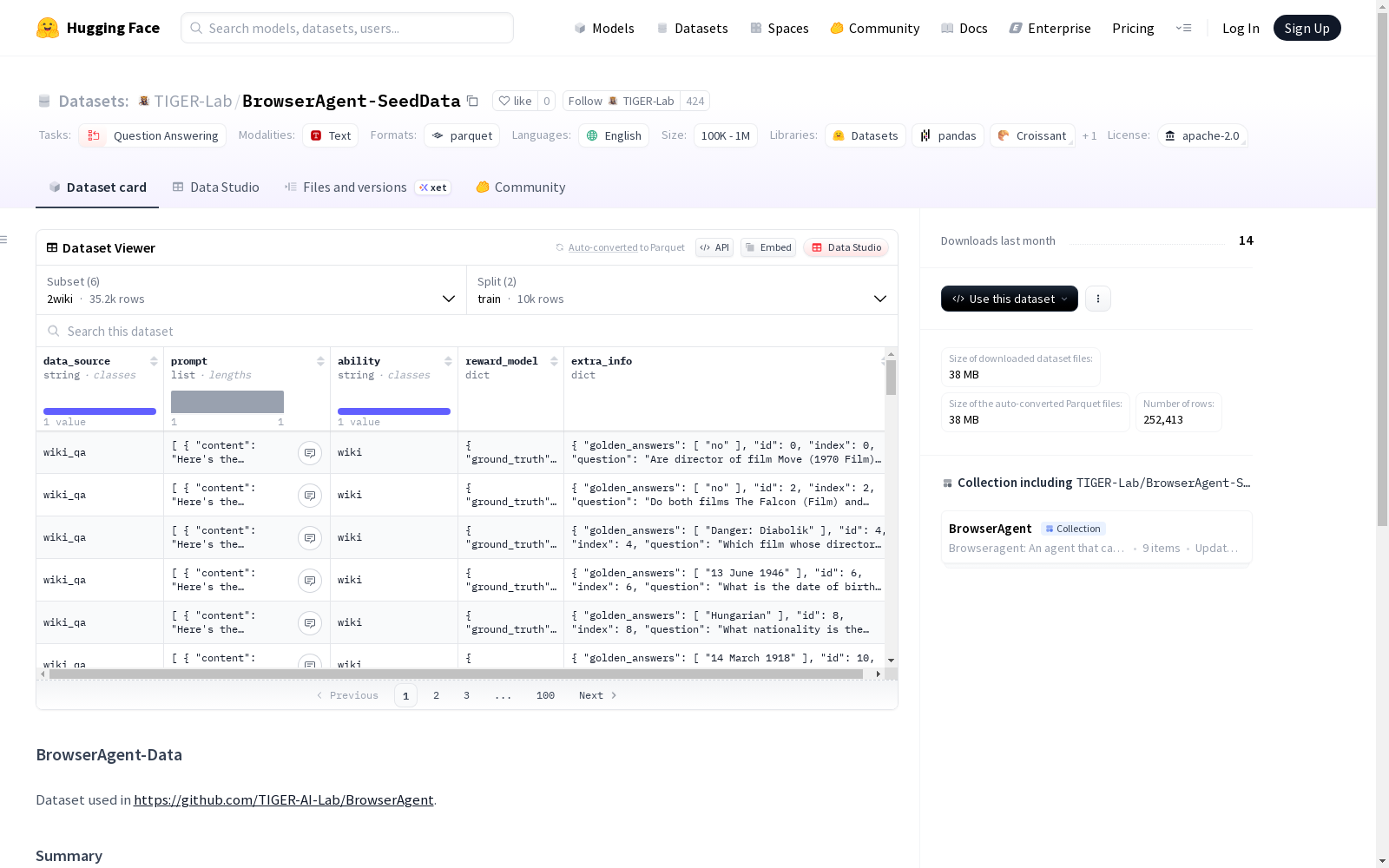Click the Search this dataset field
This screenshot has width=1389, height=868.
467,331
